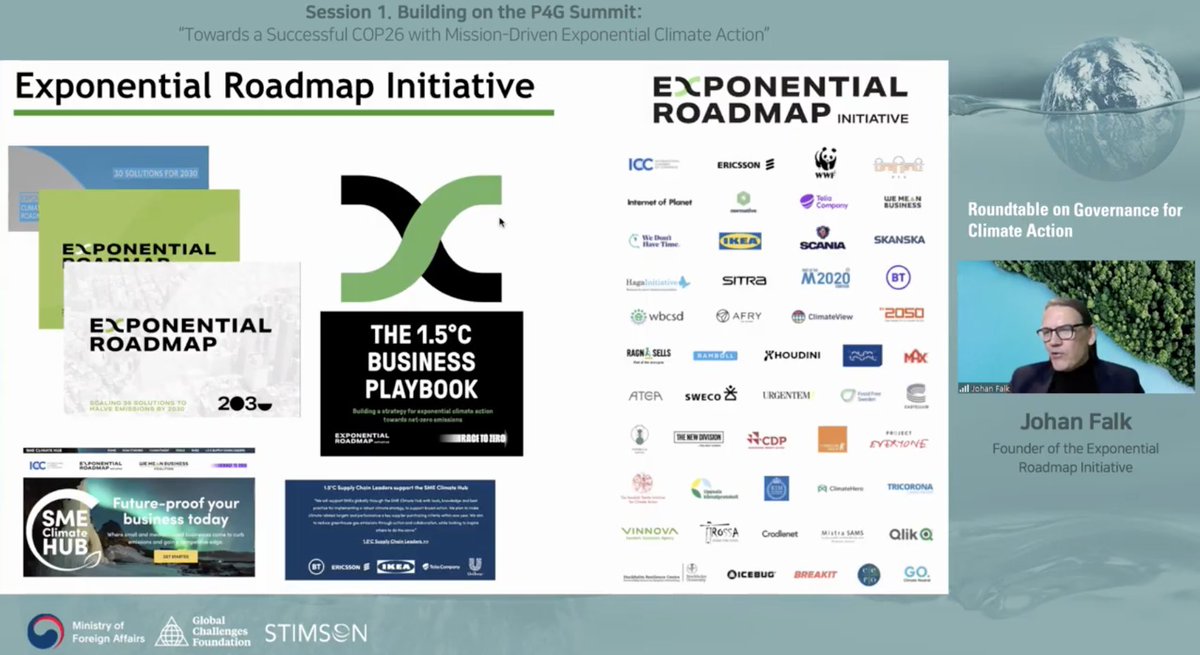Image resolution: width=1200 pixels, height=655 pixels.
Task: Click the Icebug logo
Action: [x=751, y=574]
